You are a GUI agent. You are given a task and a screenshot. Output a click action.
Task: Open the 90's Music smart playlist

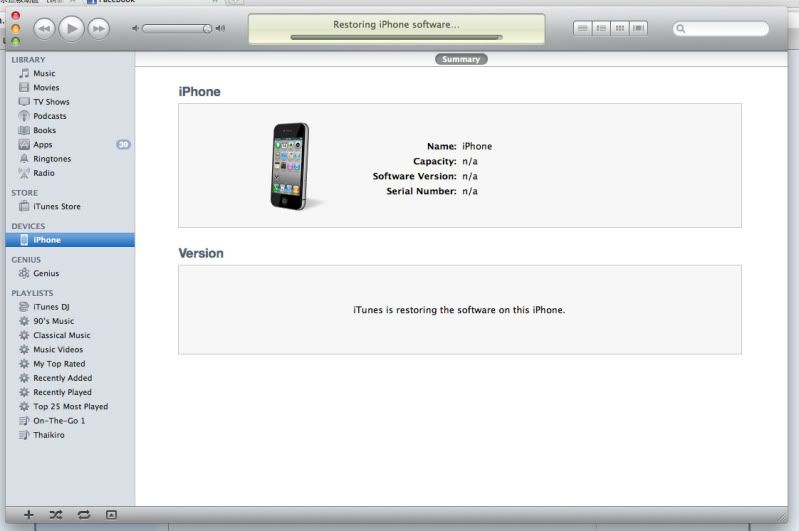(x=54, y=321)
